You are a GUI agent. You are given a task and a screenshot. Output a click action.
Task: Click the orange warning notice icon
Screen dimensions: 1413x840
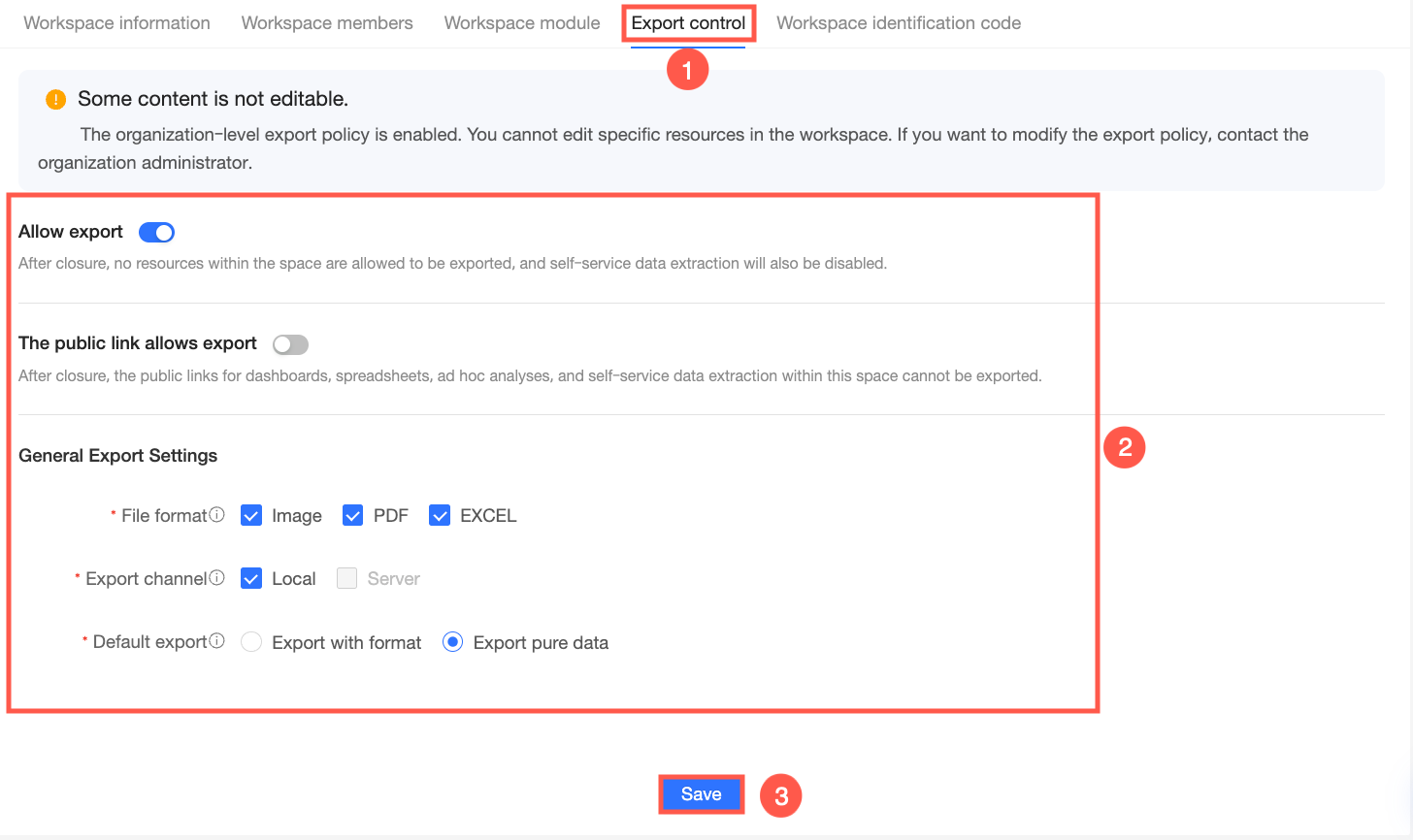(56, 99)
